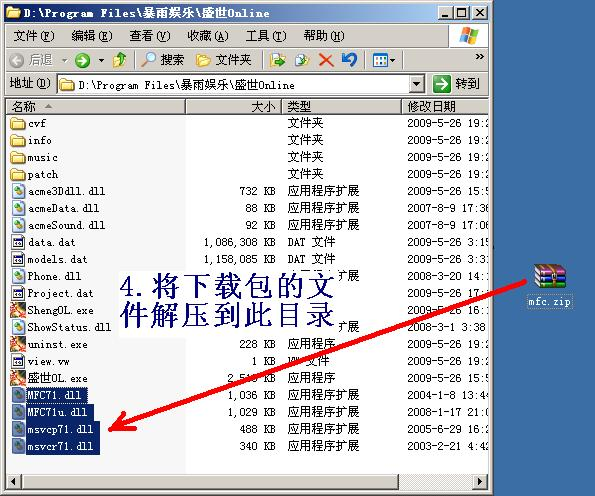The width and height of the screenshot is (595, 496).
Task: Sort by the 修改日期 column header
Action: click(445, 106)
